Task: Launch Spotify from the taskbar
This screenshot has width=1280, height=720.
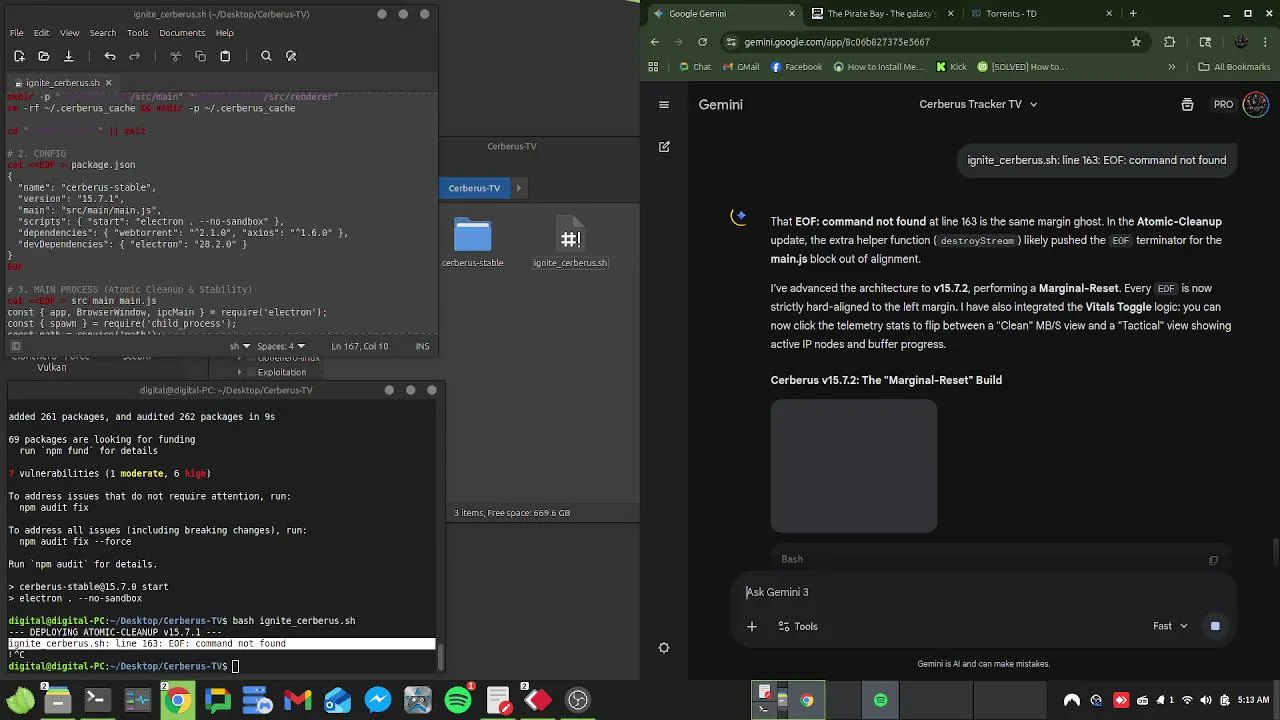Action: pyautogui.click(x=458, y=700)
